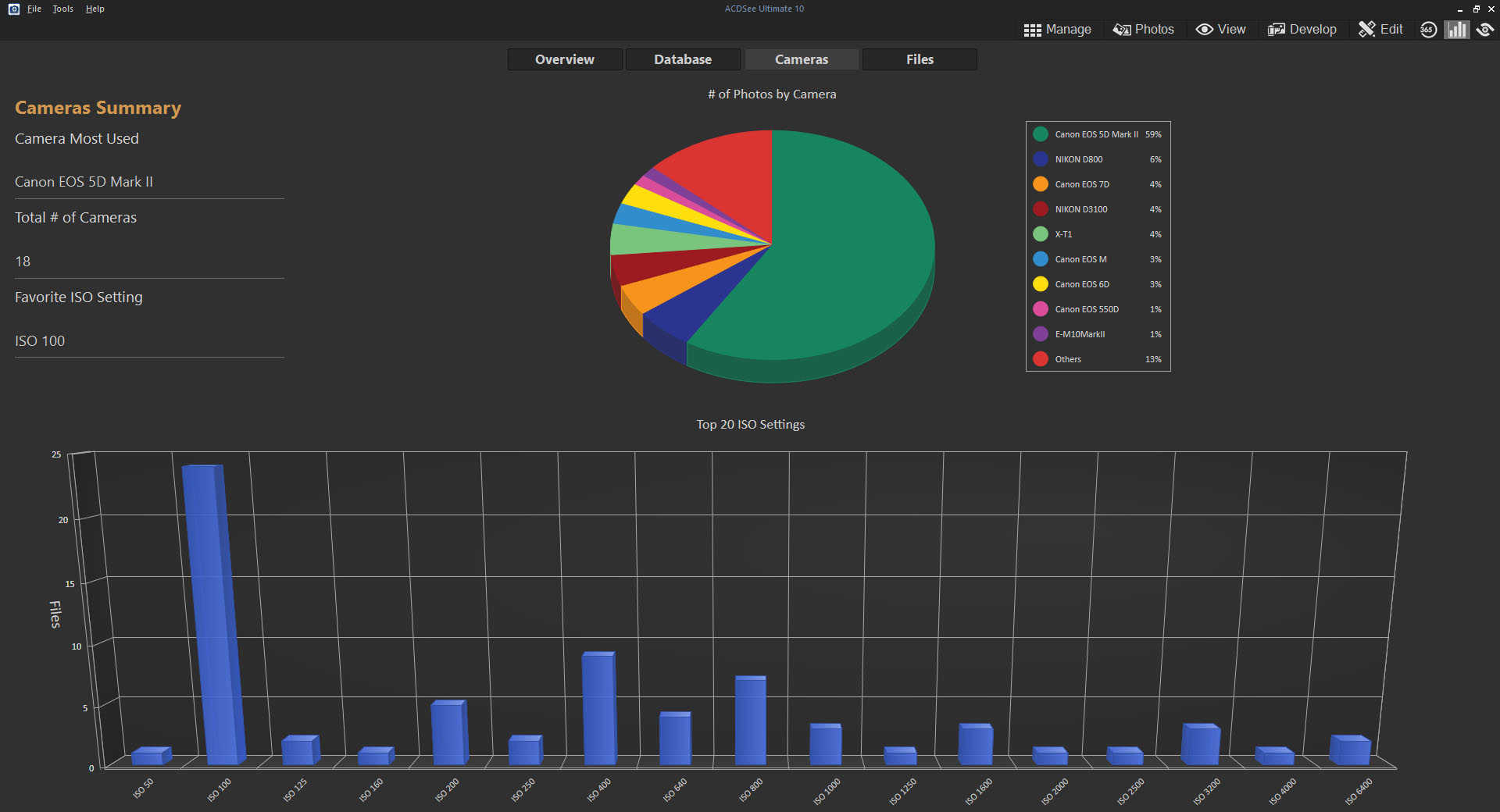Switch to Manage mode

[x=1058, y=30]
